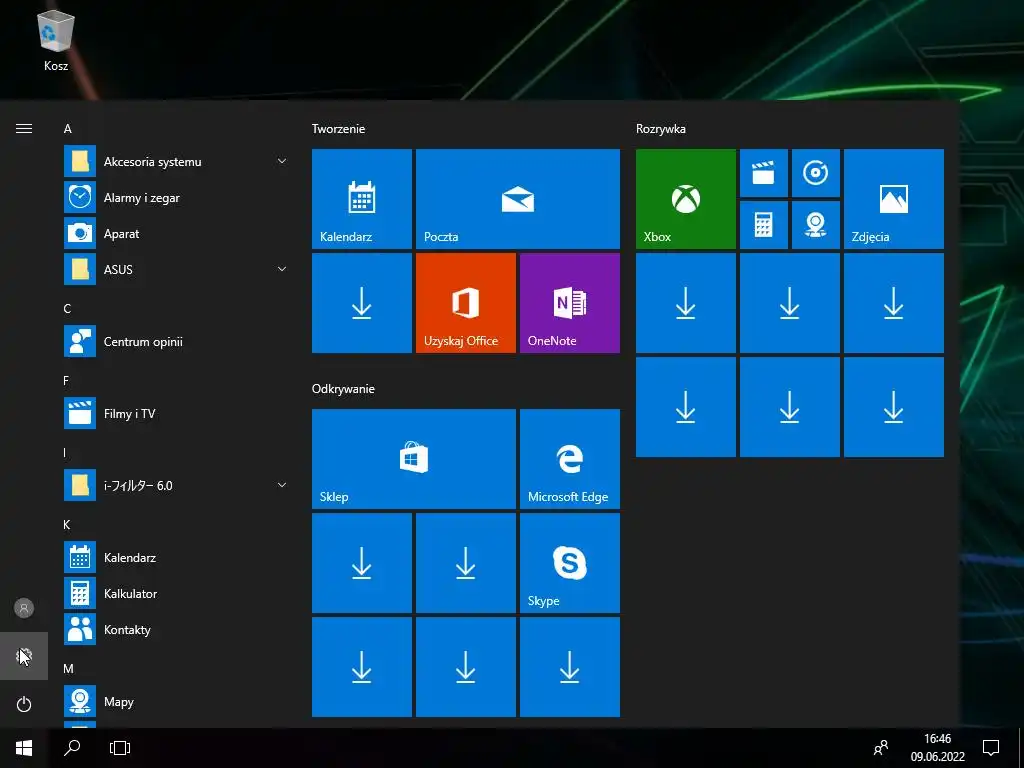Open the small Filmy clapperboard tile
1024x768 pixels.
pyautogui.click(x=763, y=173)
